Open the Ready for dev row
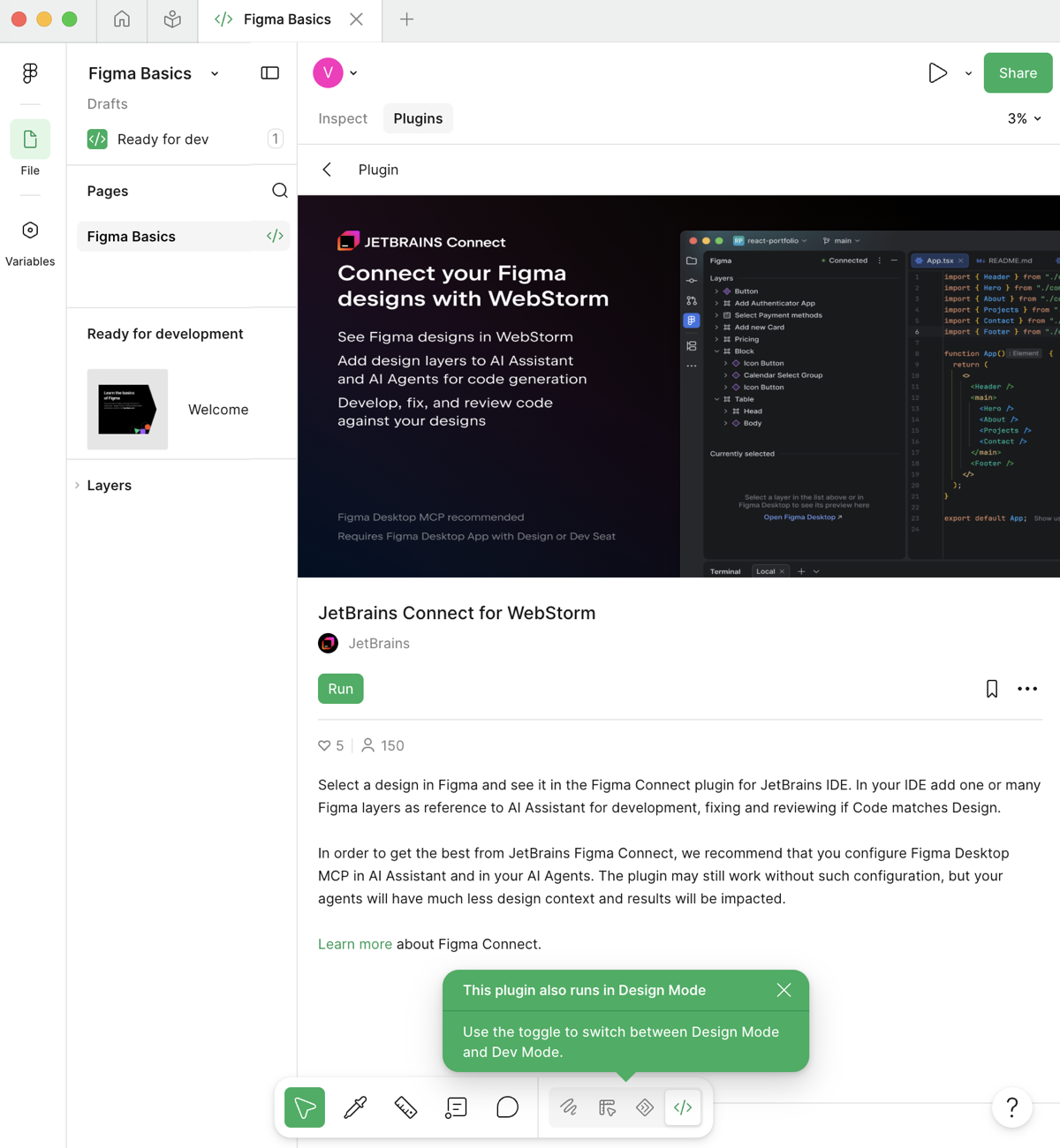The width and height of the screenshot is (1060, 1148). 185,140
